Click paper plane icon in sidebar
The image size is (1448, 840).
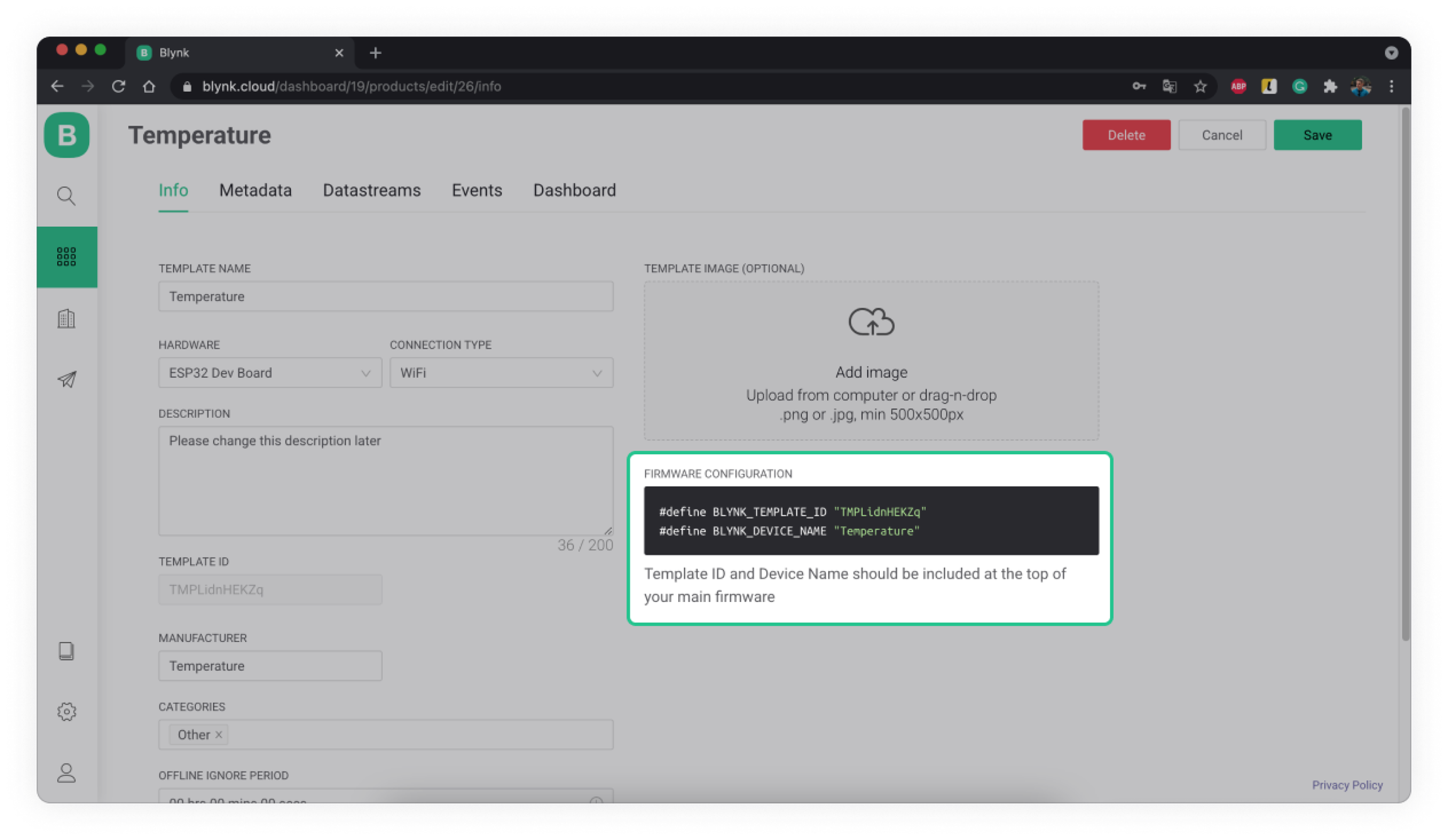[x=67, y=379]
